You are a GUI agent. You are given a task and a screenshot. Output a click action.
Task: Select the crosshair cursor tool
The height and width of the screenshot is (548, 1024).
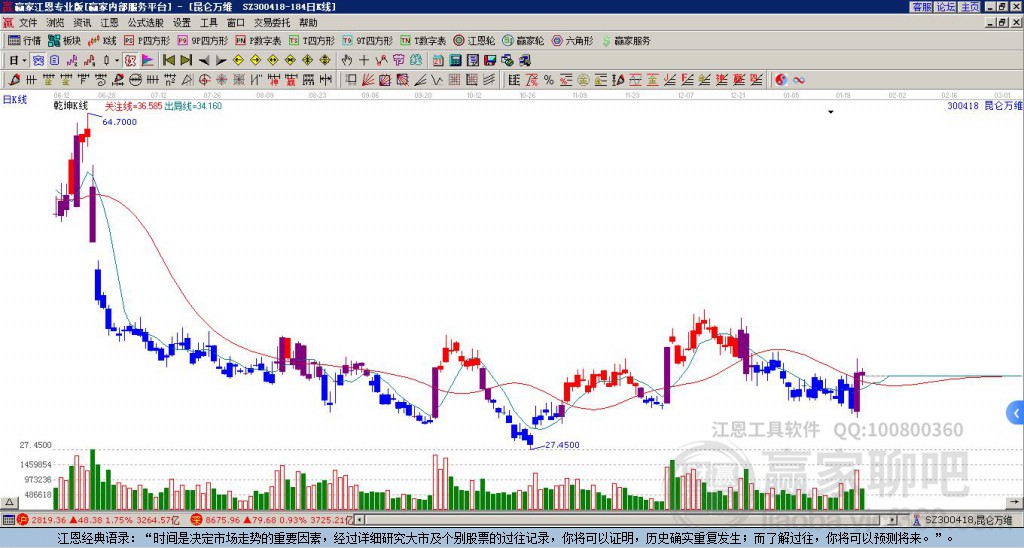tap(364, 61)
